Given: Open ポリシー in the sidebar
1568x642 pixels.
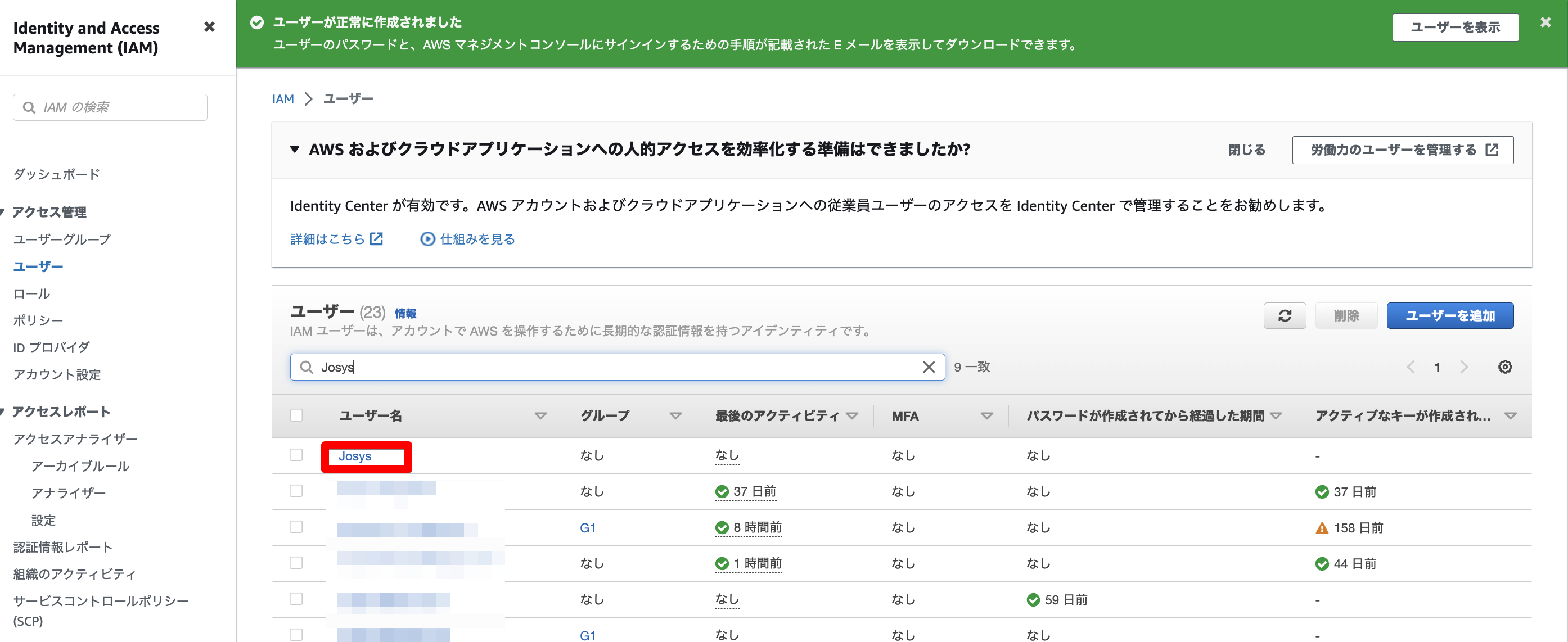Looking at the screenshot, I should coord(38,320).
